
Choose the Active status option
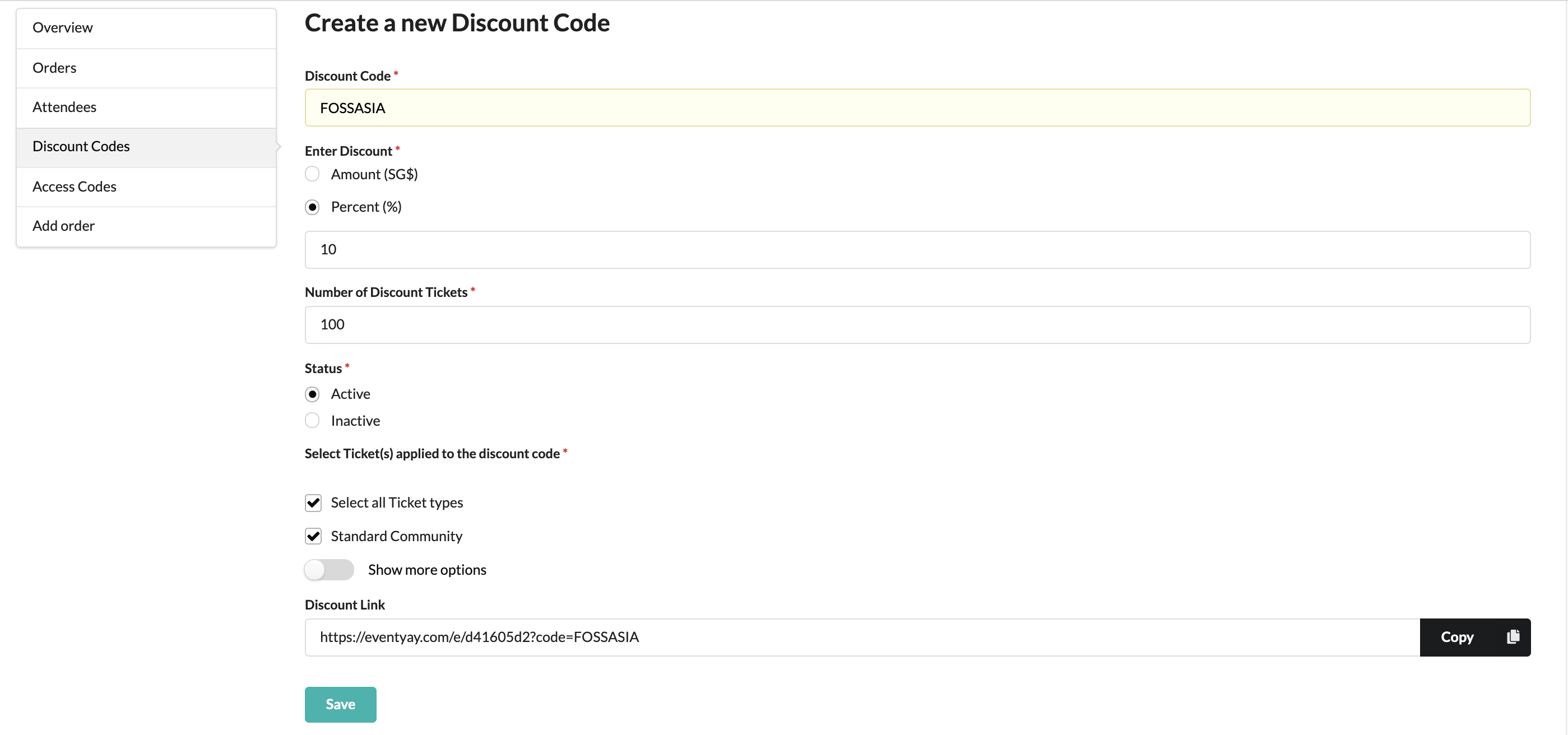(312, 394)
